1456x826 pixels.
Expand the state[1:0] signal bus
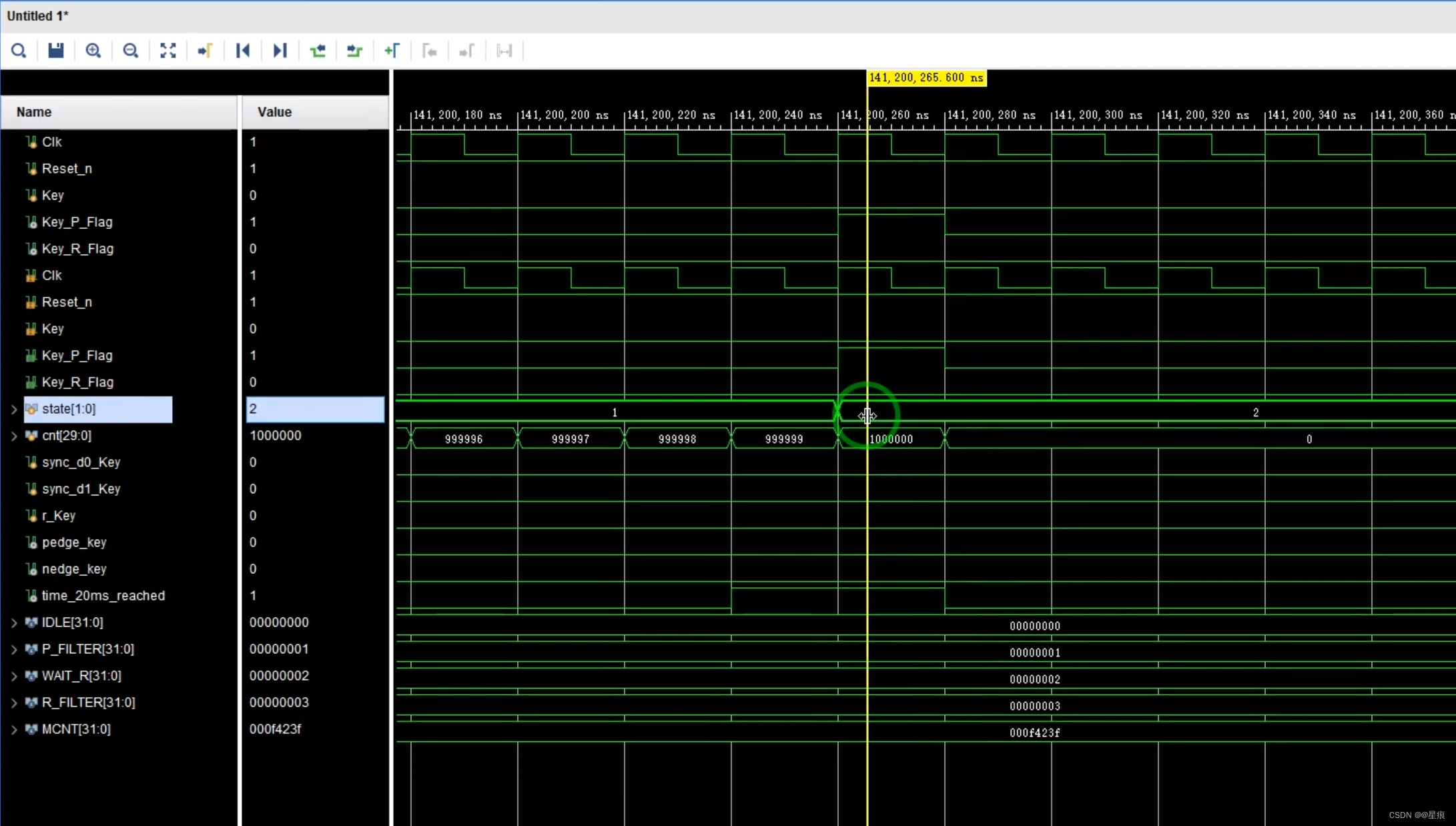coord(14,410)
